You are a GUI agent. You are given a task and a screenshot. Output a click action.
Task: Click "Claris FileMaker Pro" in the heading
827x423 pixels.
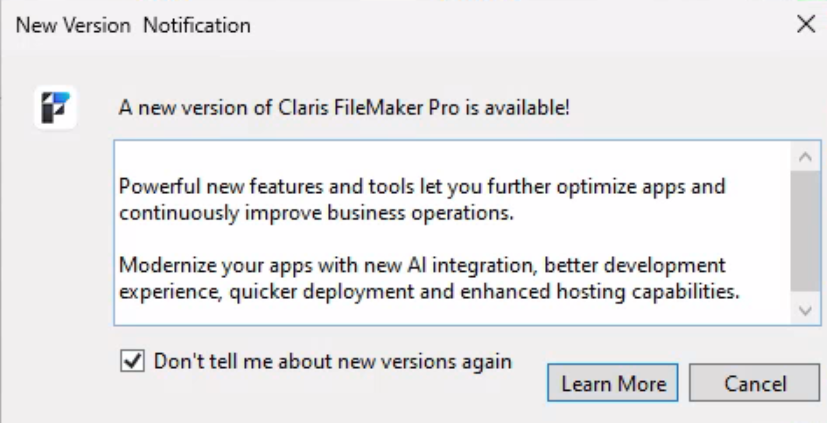click(368, 108)
